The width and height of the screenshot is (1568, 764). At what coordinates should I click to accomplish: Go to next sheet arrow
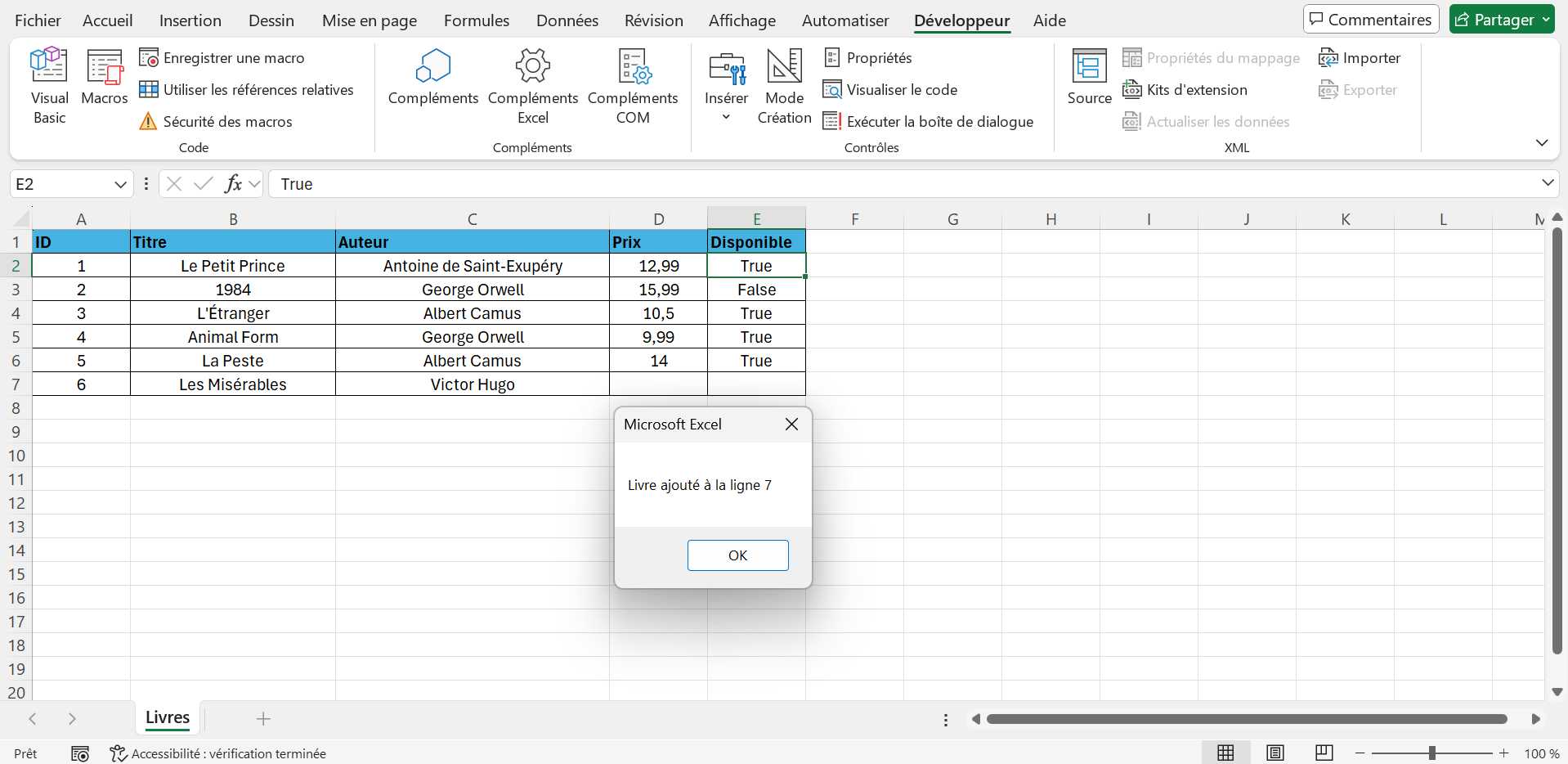click(x=72, y=719)
